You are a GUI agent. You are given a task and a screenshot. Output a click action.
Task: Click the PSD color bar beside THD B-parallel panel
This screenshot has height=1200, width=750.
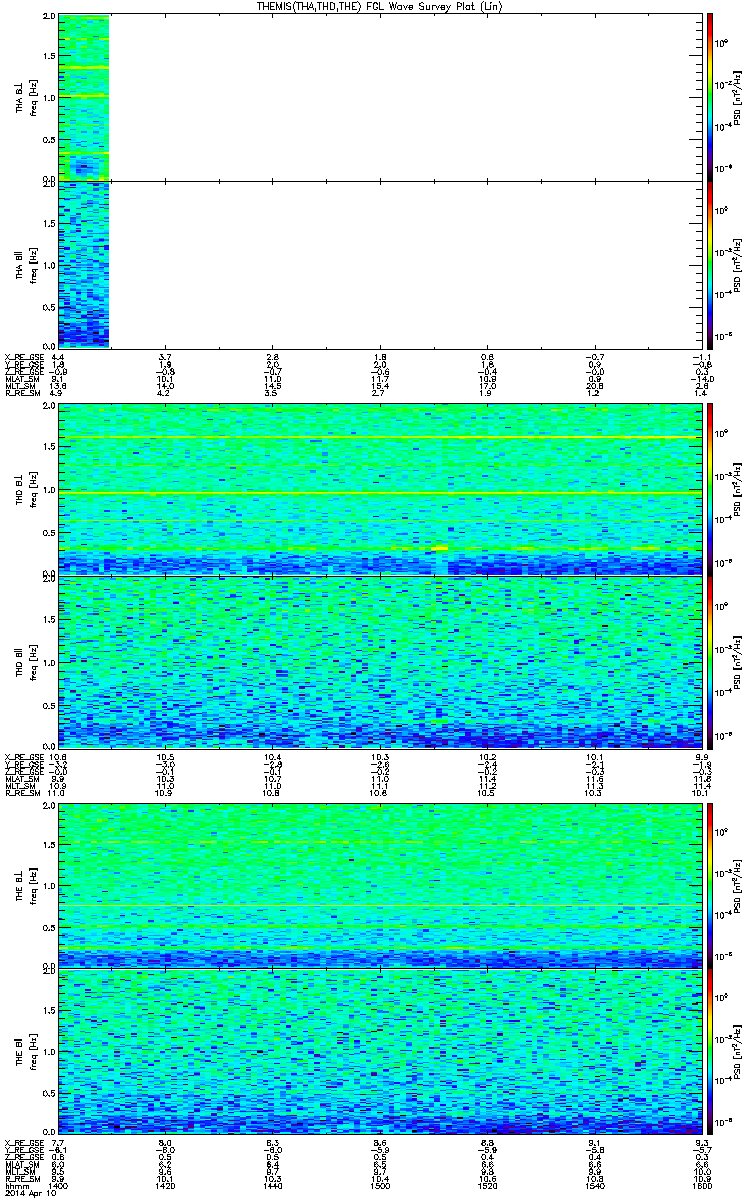click(x=709, y=661)
